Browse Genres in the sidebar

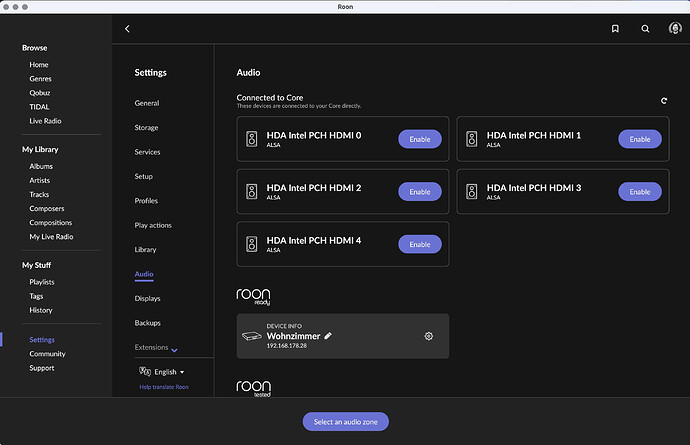point(40,79)
